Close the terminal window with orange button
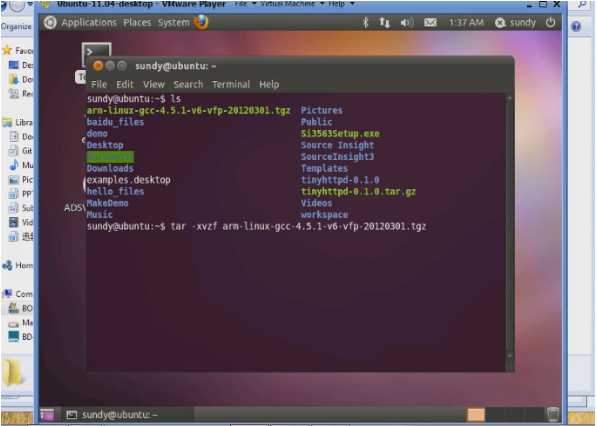 pyautogui.click(x=98, y=66)
